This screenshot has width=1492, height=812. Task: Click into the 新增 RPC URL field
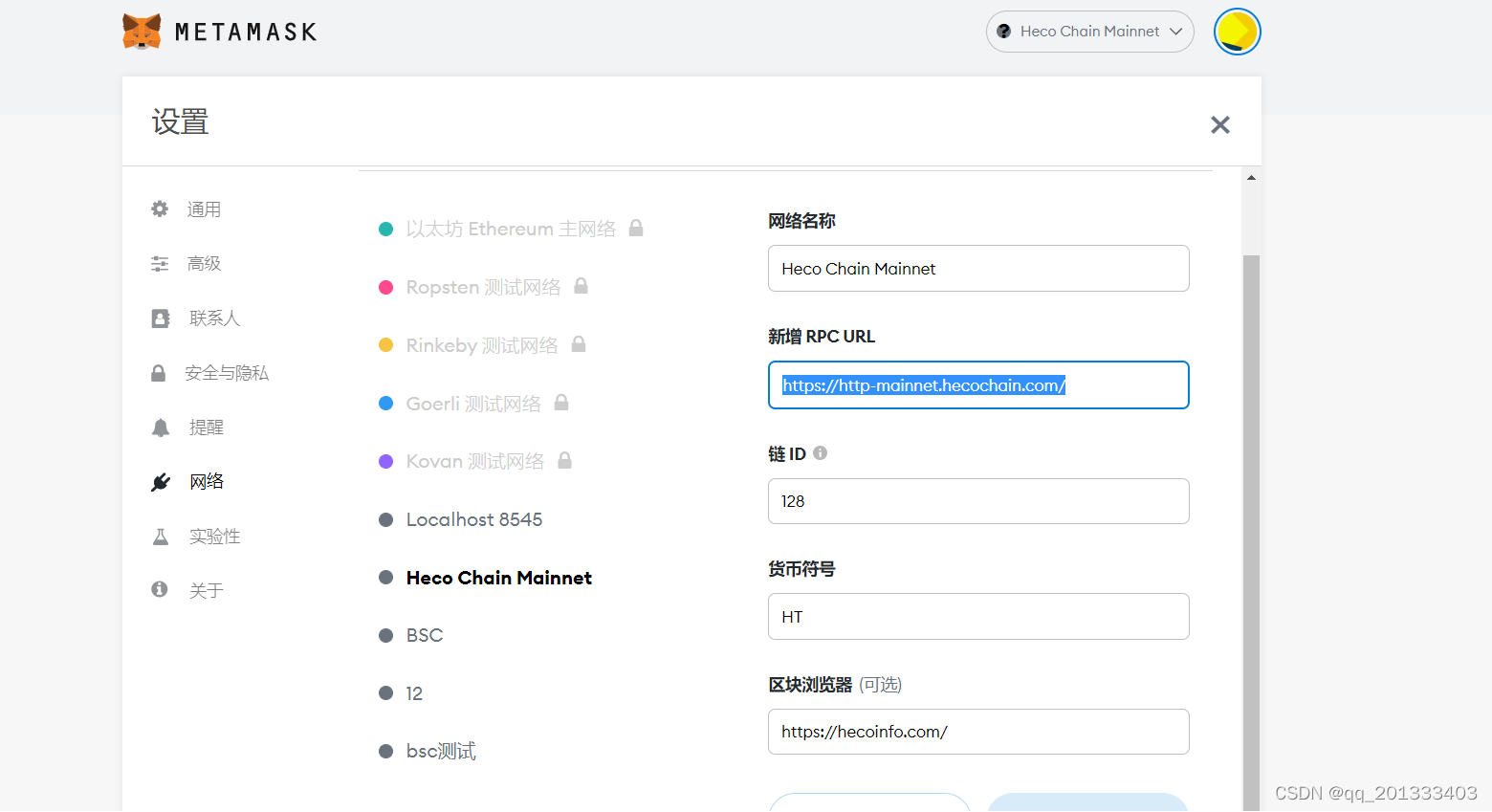978,385
